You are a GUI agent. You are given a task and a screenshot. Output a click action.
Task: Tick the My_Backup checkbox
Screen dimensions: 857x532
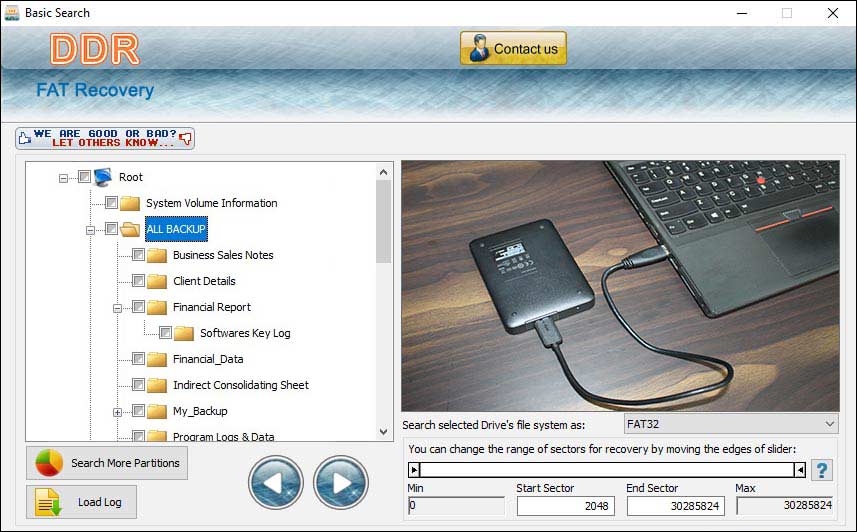click(138, 411)
